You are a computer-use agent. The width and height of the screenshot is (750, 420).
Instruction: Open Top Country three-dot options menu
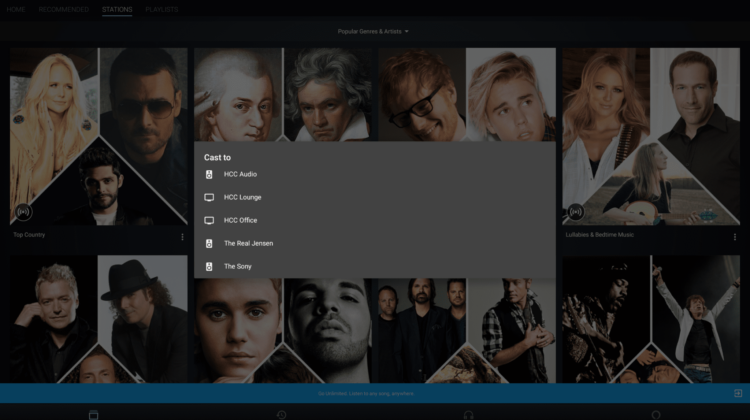pos(182,237)
